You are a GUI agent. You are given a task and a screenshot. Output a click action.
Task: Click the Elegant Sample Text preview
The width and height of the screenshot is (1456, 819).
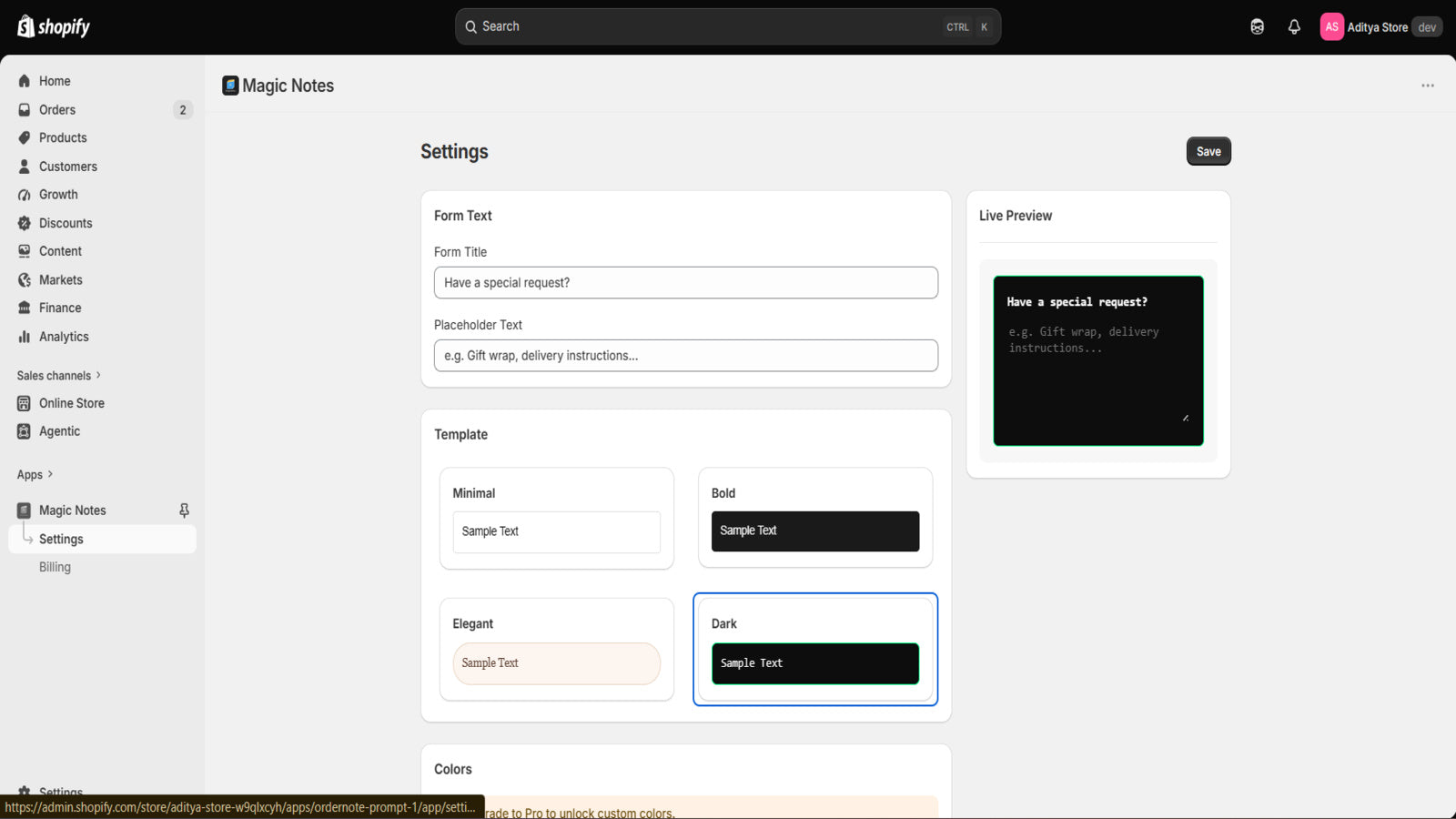click(x=556, y=663)
